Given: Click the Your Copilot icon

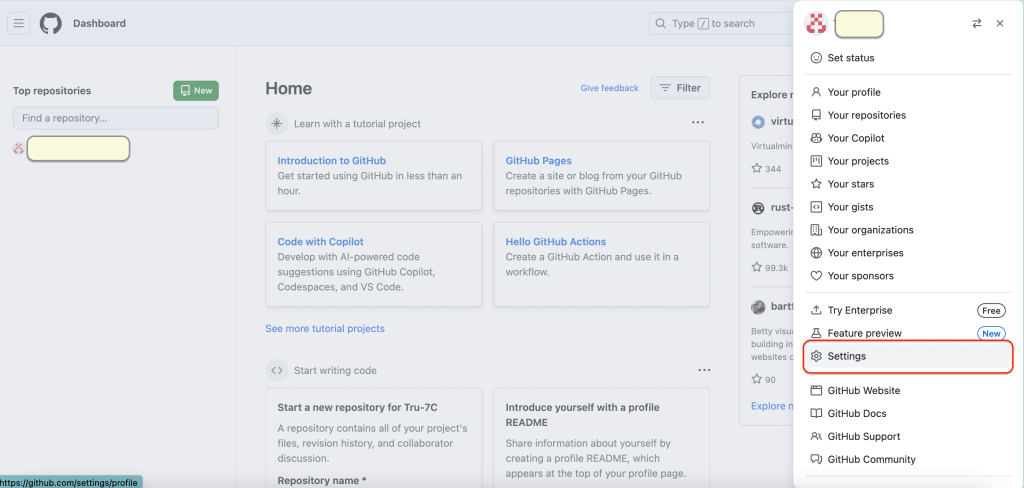Looking at the screenshot, I should [816, 138].
